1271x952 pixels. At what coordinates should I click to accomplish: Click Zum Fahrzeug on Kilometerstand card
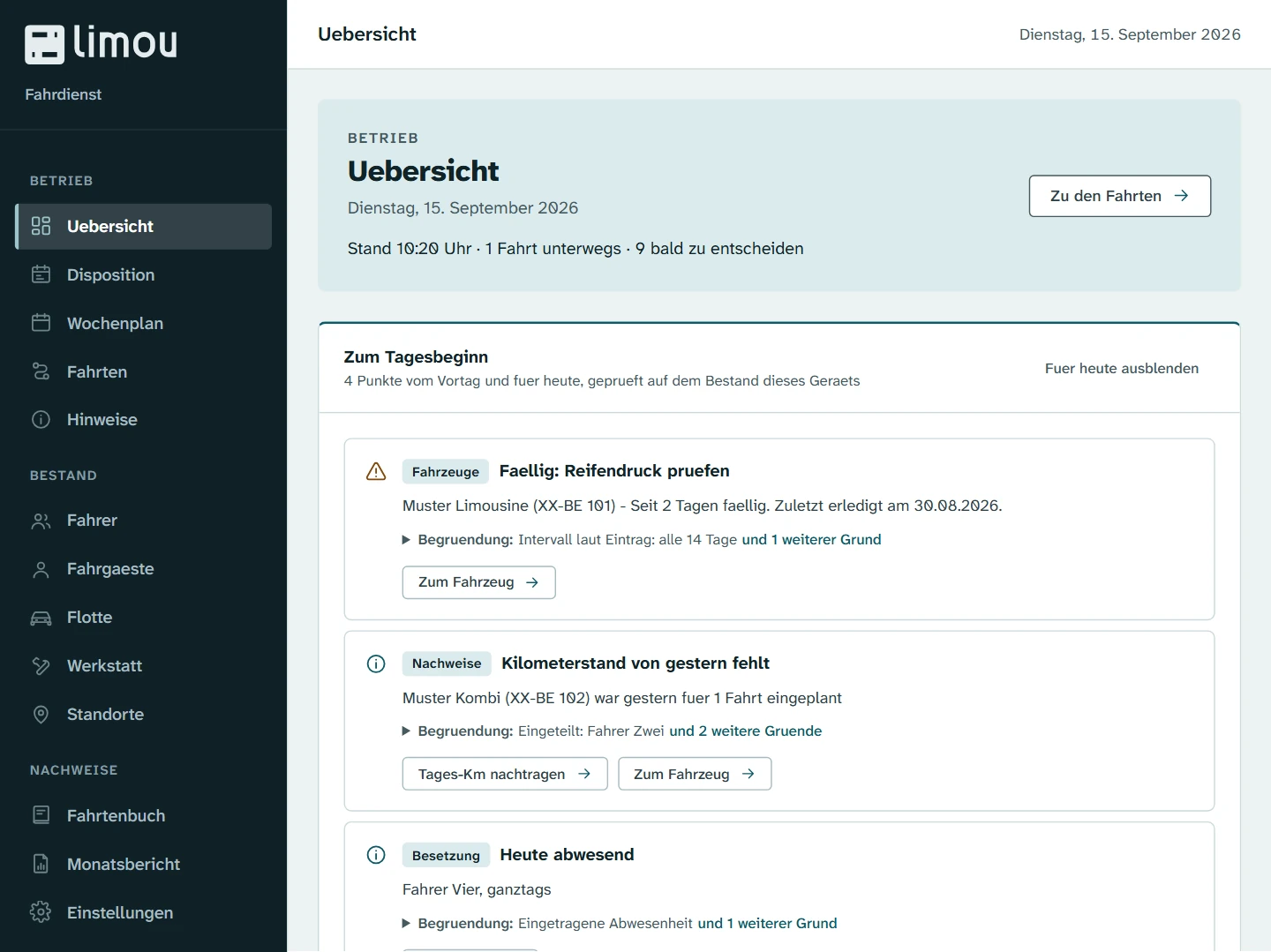695,774
